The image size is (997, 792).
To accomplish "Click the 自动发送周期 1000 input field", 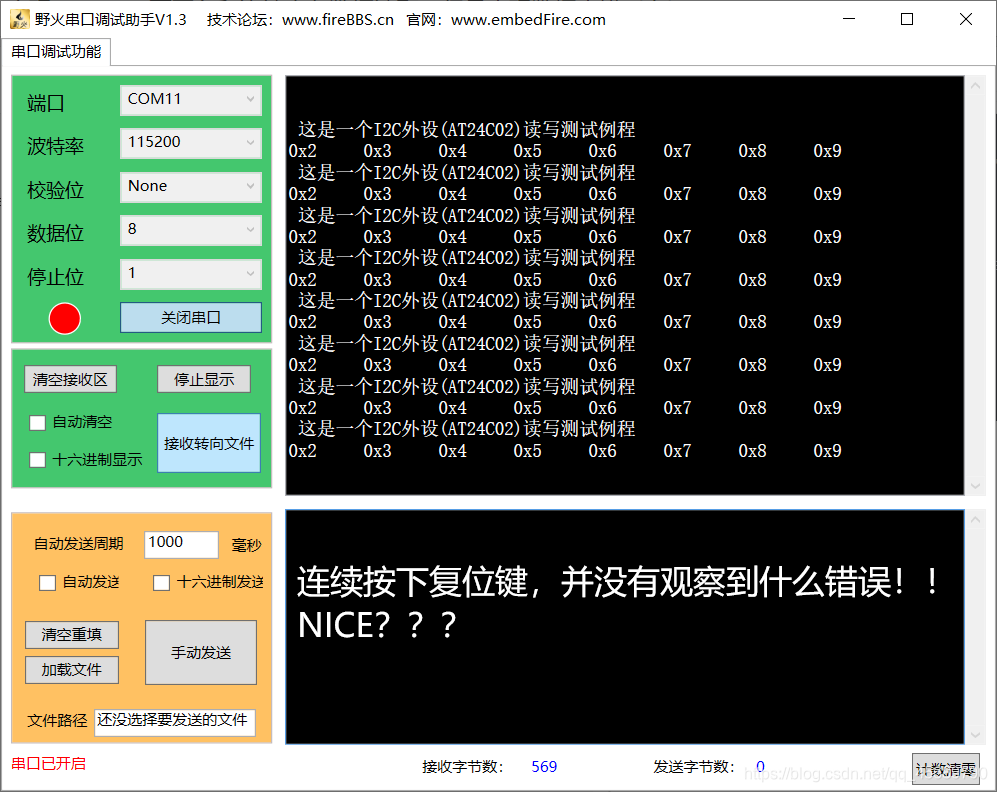I will click(x=181, y=544).
